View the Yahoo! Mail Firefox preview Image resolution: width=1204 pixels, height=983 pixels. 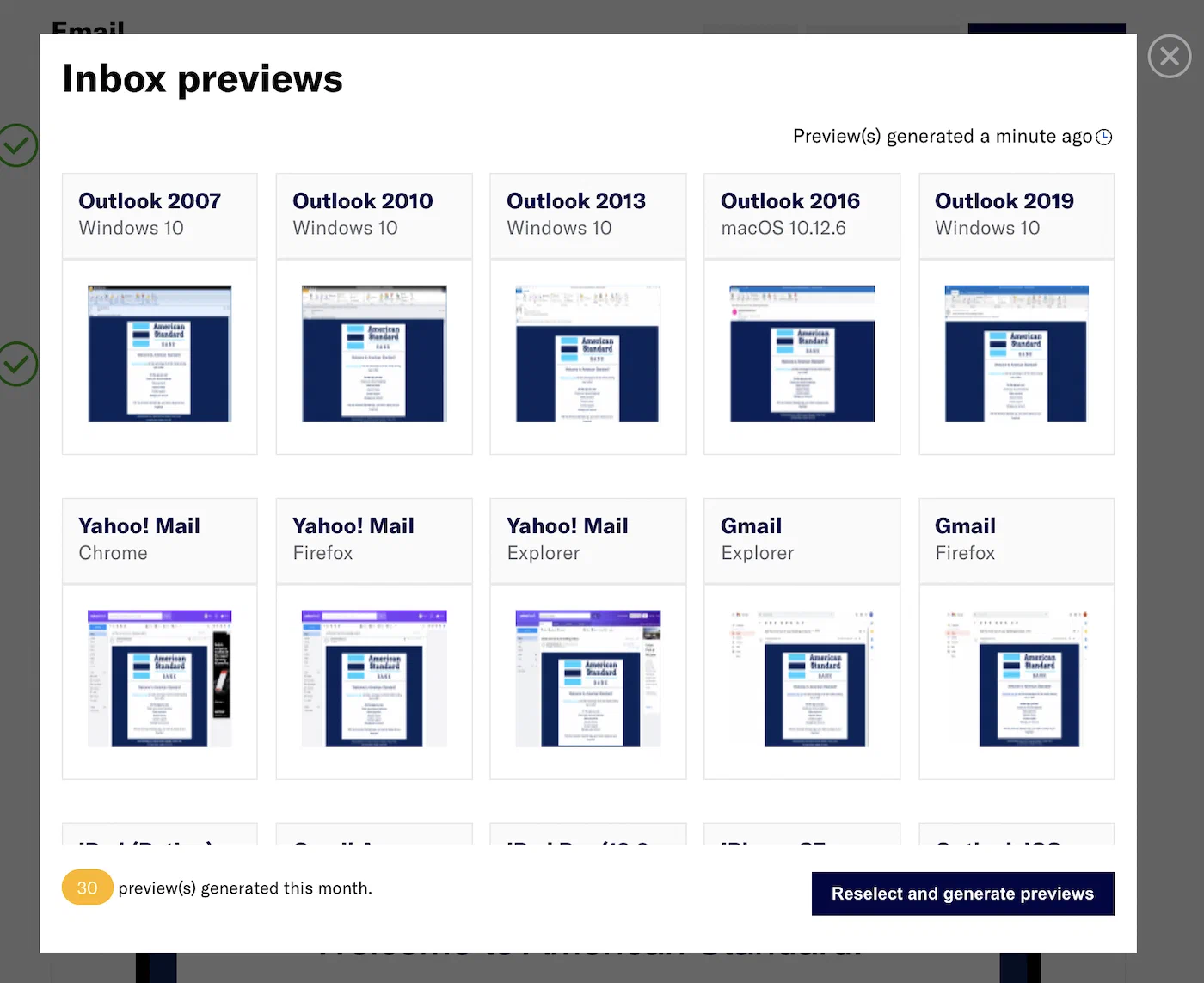pos(374,679)
